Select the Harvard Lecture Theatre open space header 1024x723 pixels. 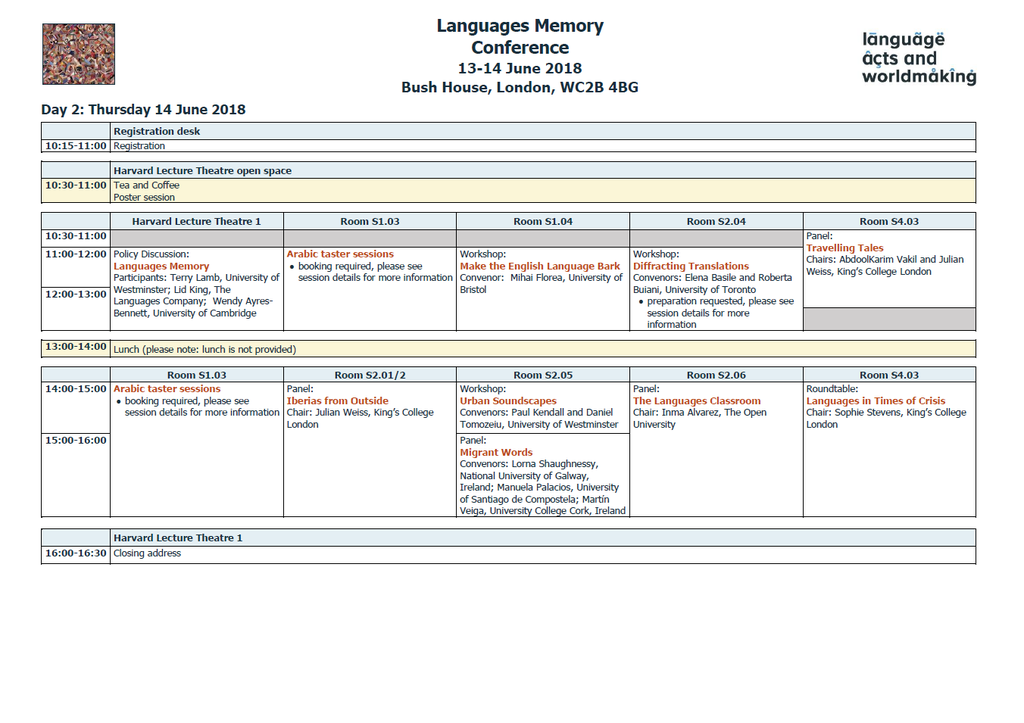tap(203, 171)
